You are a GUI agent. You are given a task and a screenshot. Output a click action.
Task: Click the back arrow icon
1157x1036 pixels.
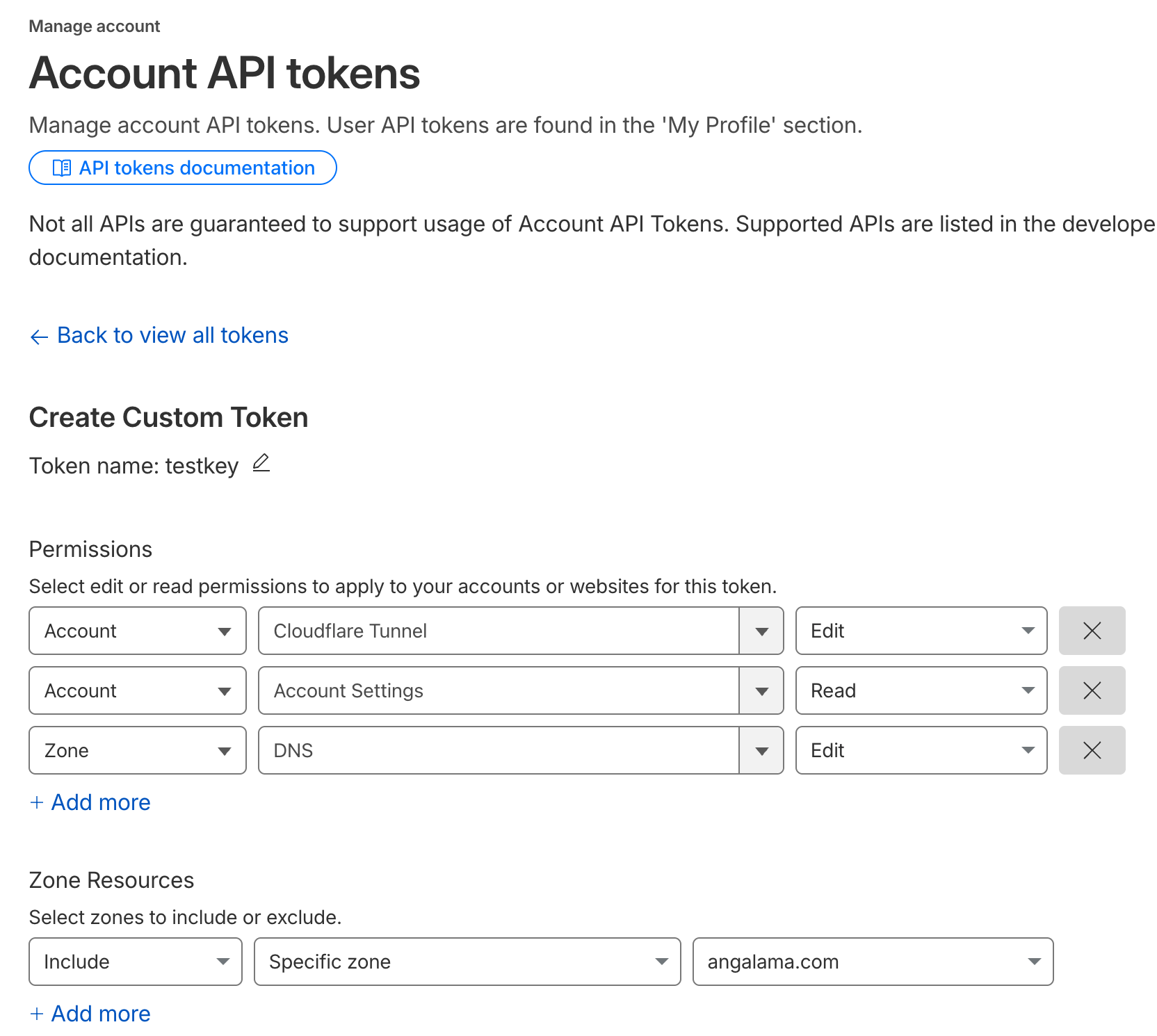(x=39, y=337)
